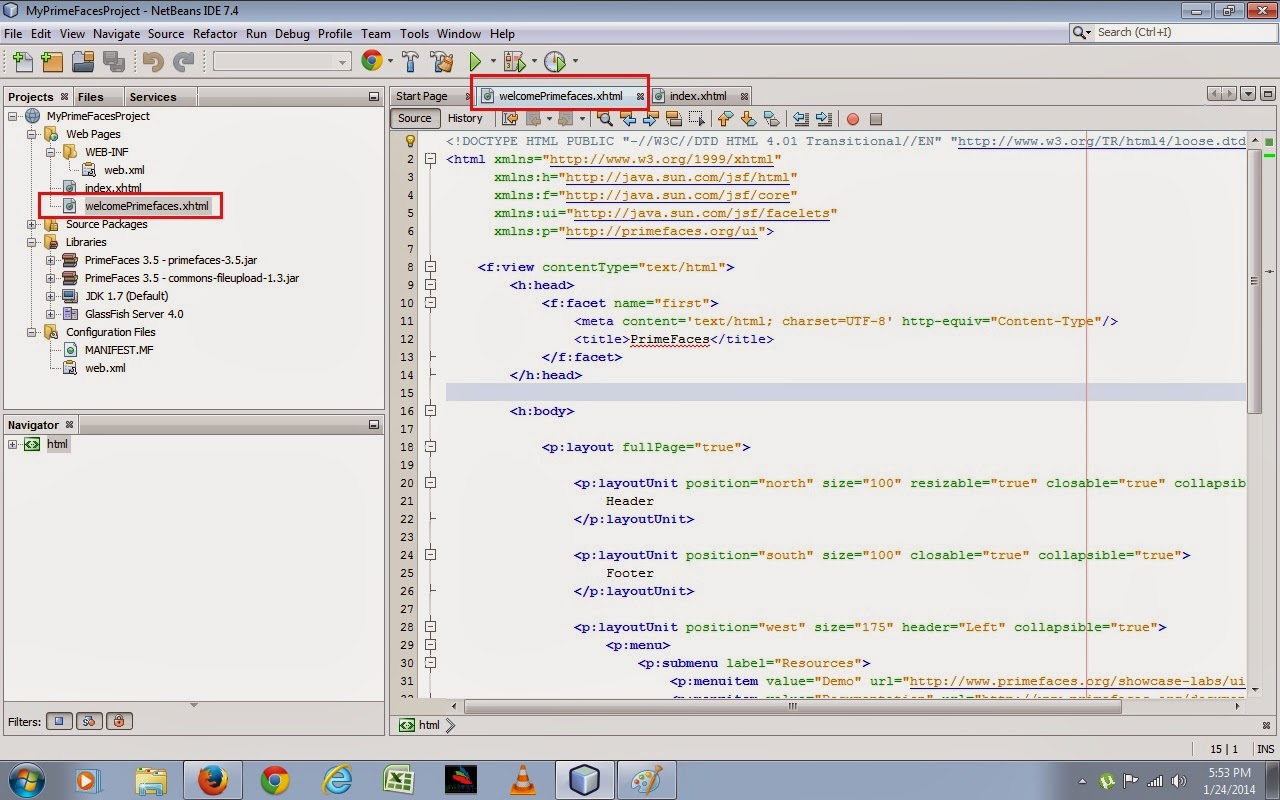The height and width of the screenshot is (800, 1280).
Task: Click the Save All toolbar icon
Action: pos(113,62)
